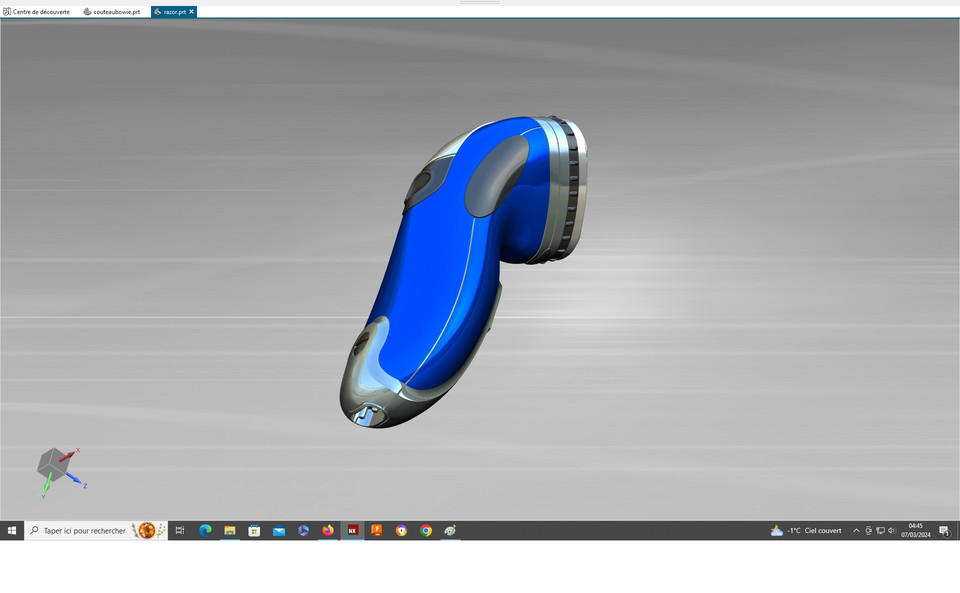Select the X axis on the orientation triad
This screenshot has height=593, width=960.
click(x=66, y=456)
